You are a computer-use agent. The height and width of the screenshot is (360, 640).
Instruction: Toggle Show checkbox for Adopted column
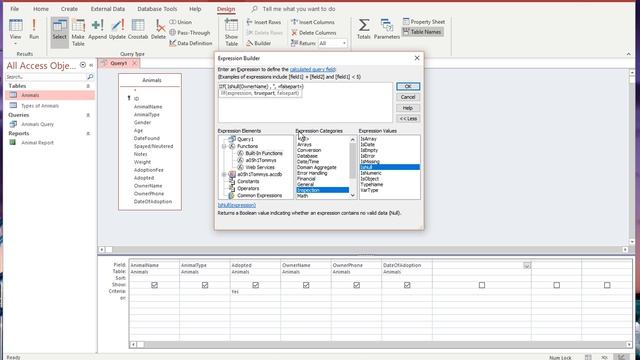(256, 285)
